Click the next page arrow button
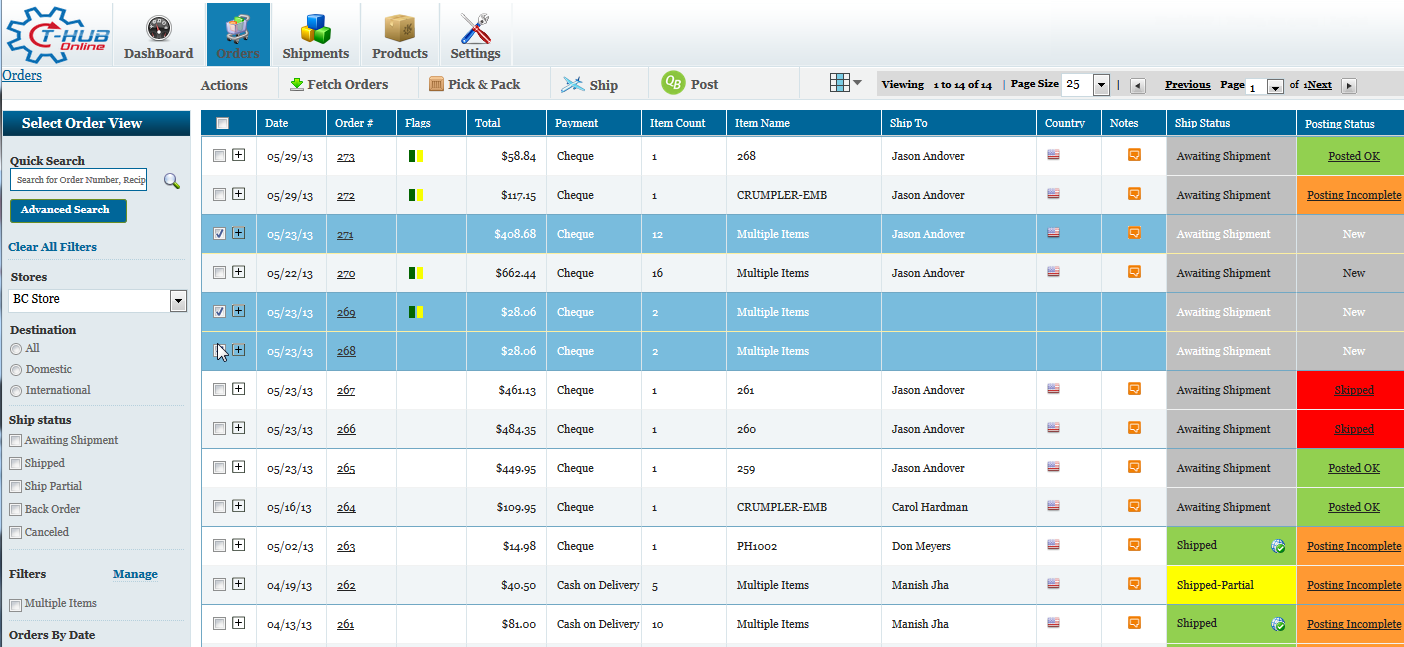 [x=1349, y=86]
